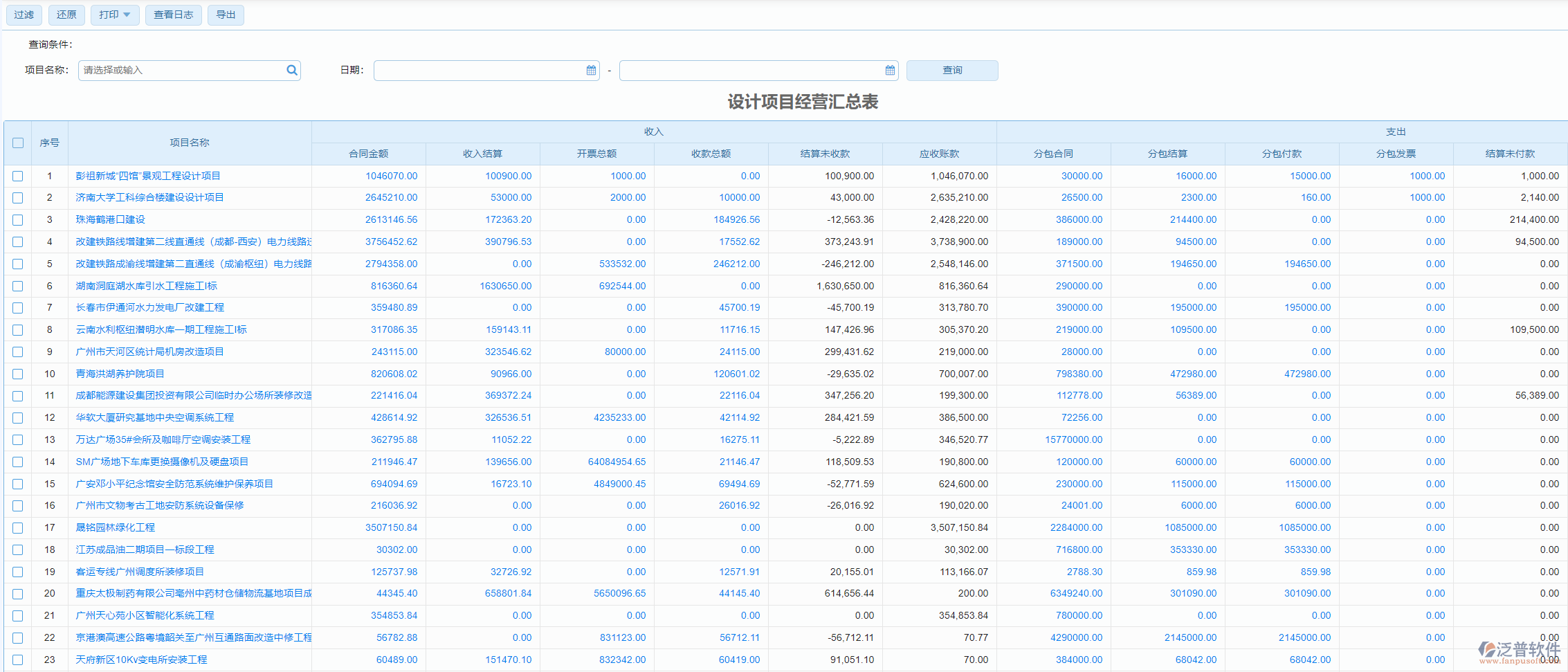Open the end date calendar icon
This screenshot has height=672, width=1568.
(x=890, y=70)
